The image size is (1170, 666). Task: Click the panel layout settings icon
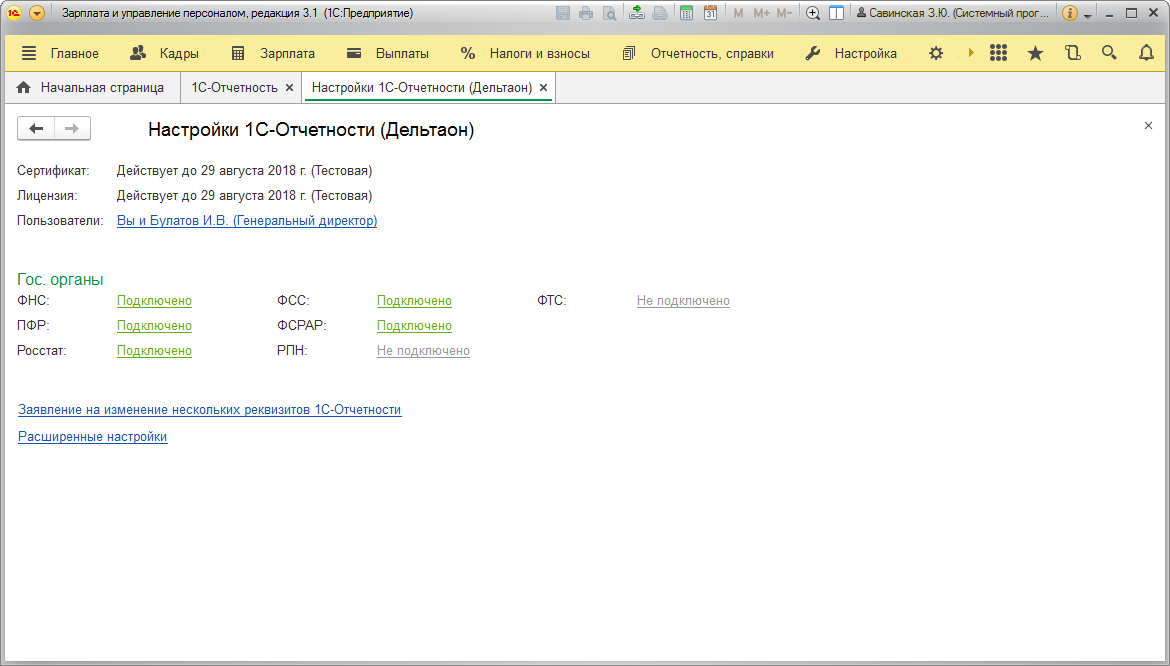click(x=836, y=13)
